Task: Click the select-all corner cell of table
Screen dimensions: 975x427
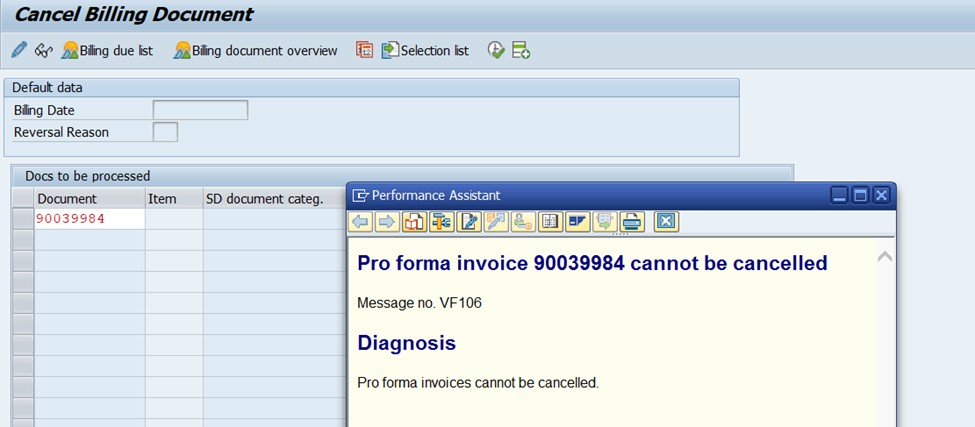Action: [24, 198]
